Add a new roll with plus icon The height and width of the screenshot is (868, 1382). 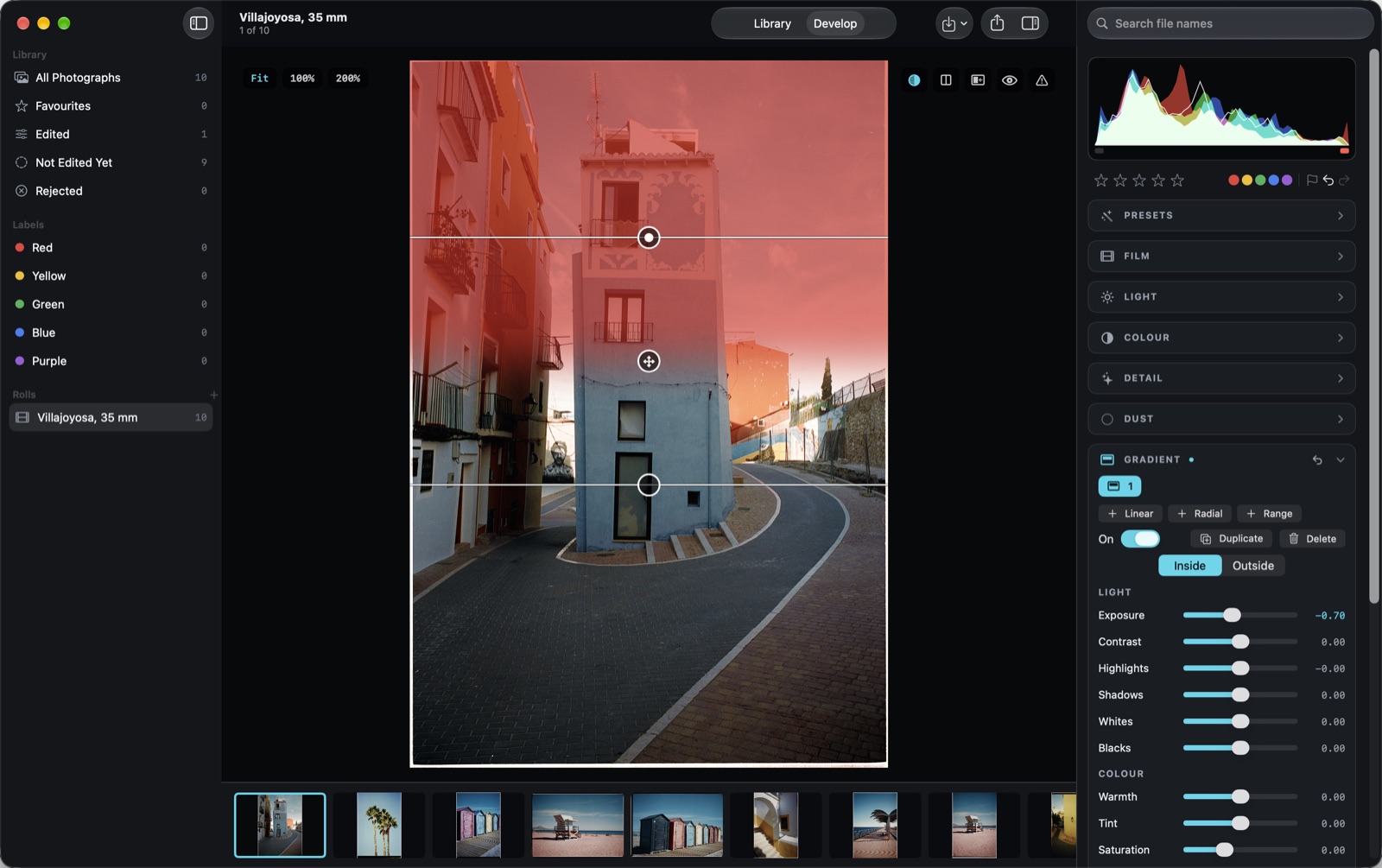pyautogui.click(x=213, y=395)
